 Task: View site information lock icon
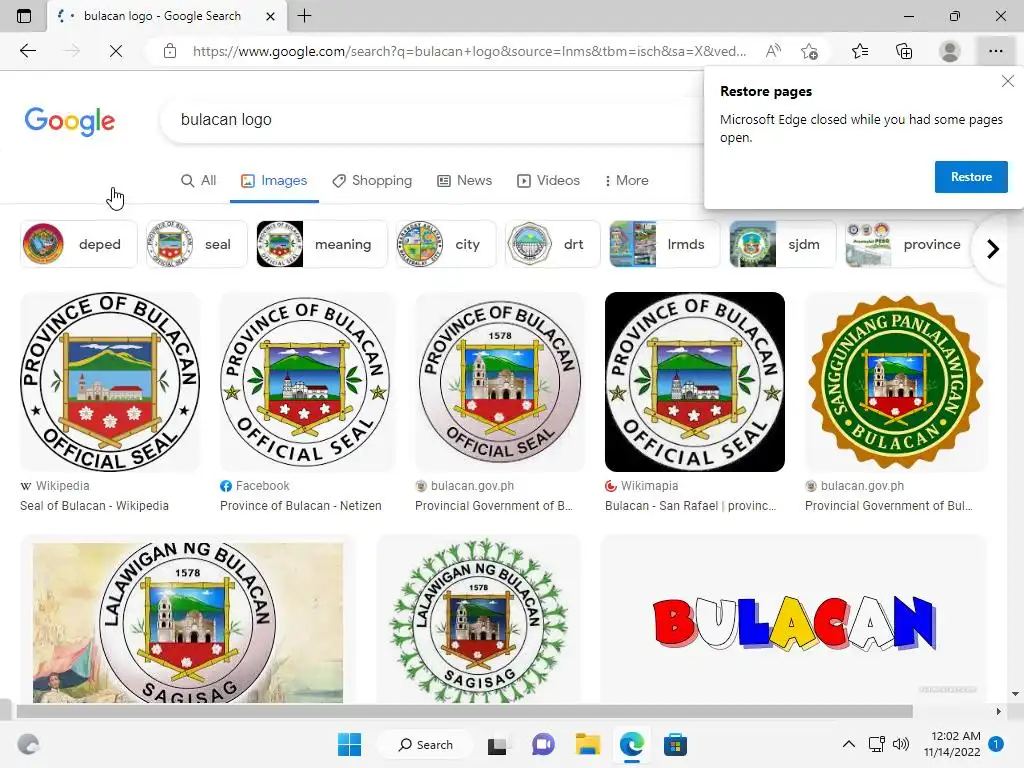[x=170, y=51]
